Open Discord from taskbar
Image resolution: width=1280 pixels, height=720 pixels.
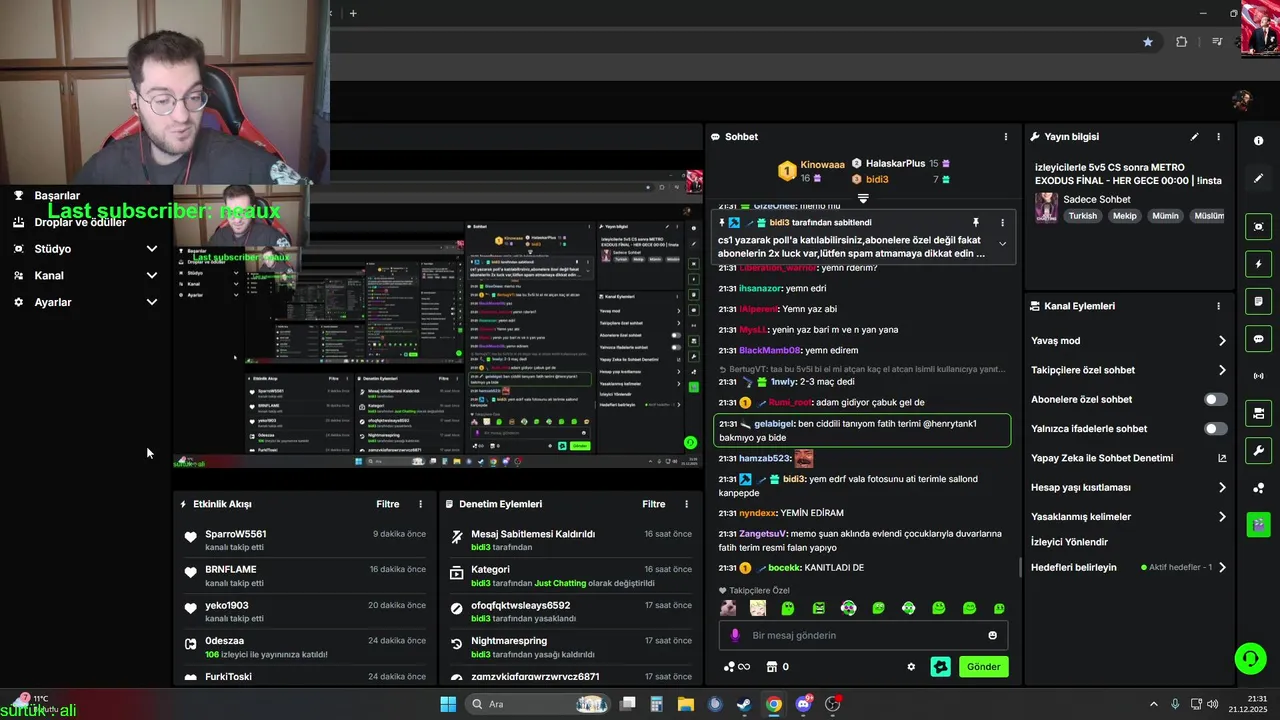(x=803, y=704)
